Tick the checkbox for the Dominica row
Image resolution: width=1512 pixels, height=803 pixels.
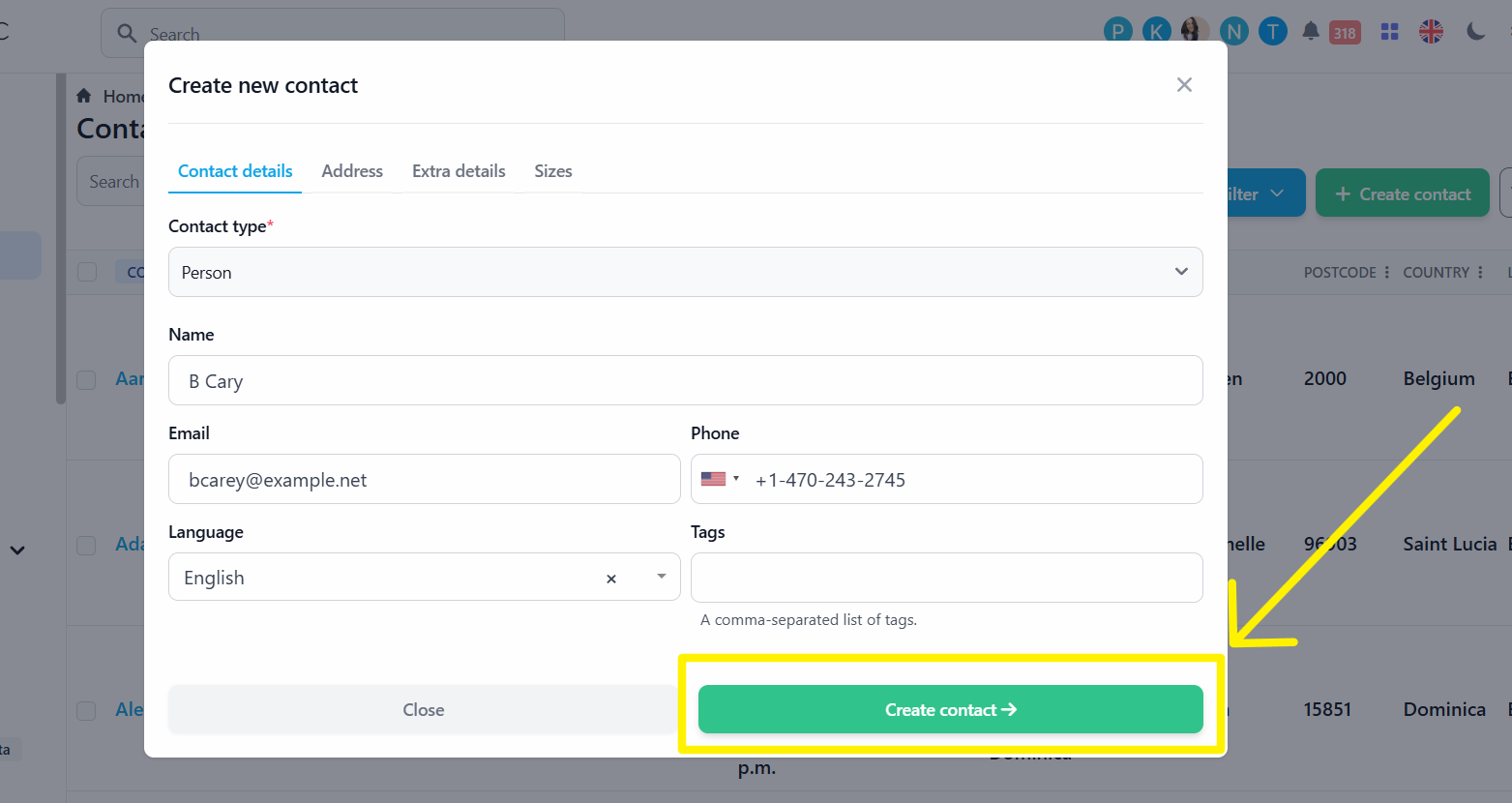tap(87, 710)
